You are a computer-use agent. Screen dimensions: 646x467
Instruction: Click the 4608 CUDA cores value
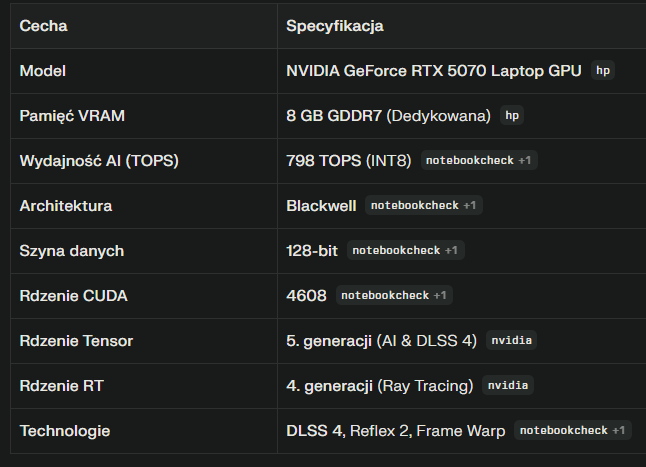[x=307, y=296]
